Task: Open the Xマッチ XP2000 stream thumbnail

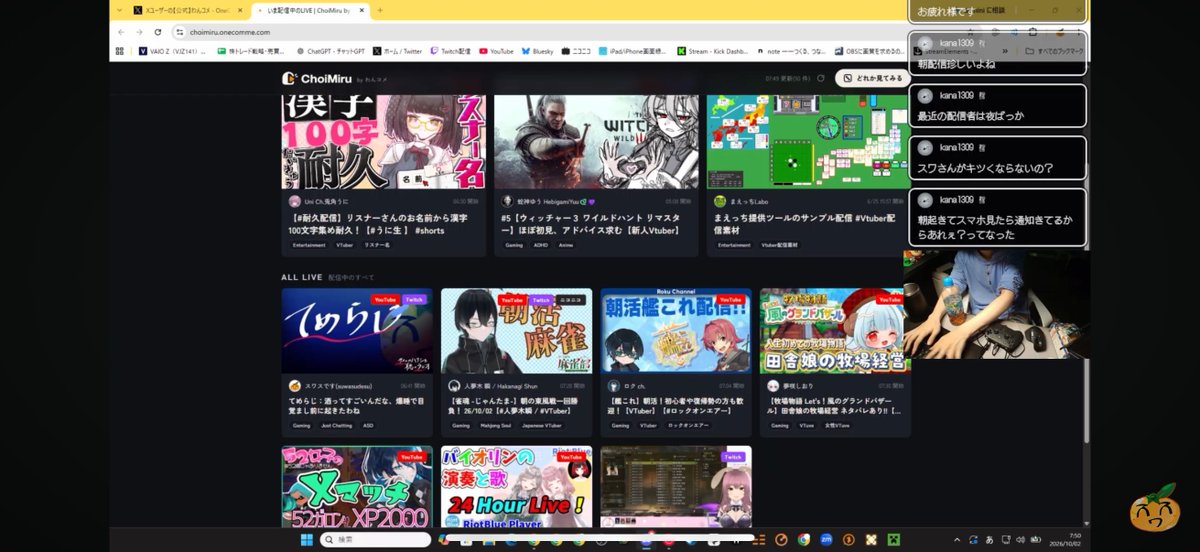Action: coord(357,487)
